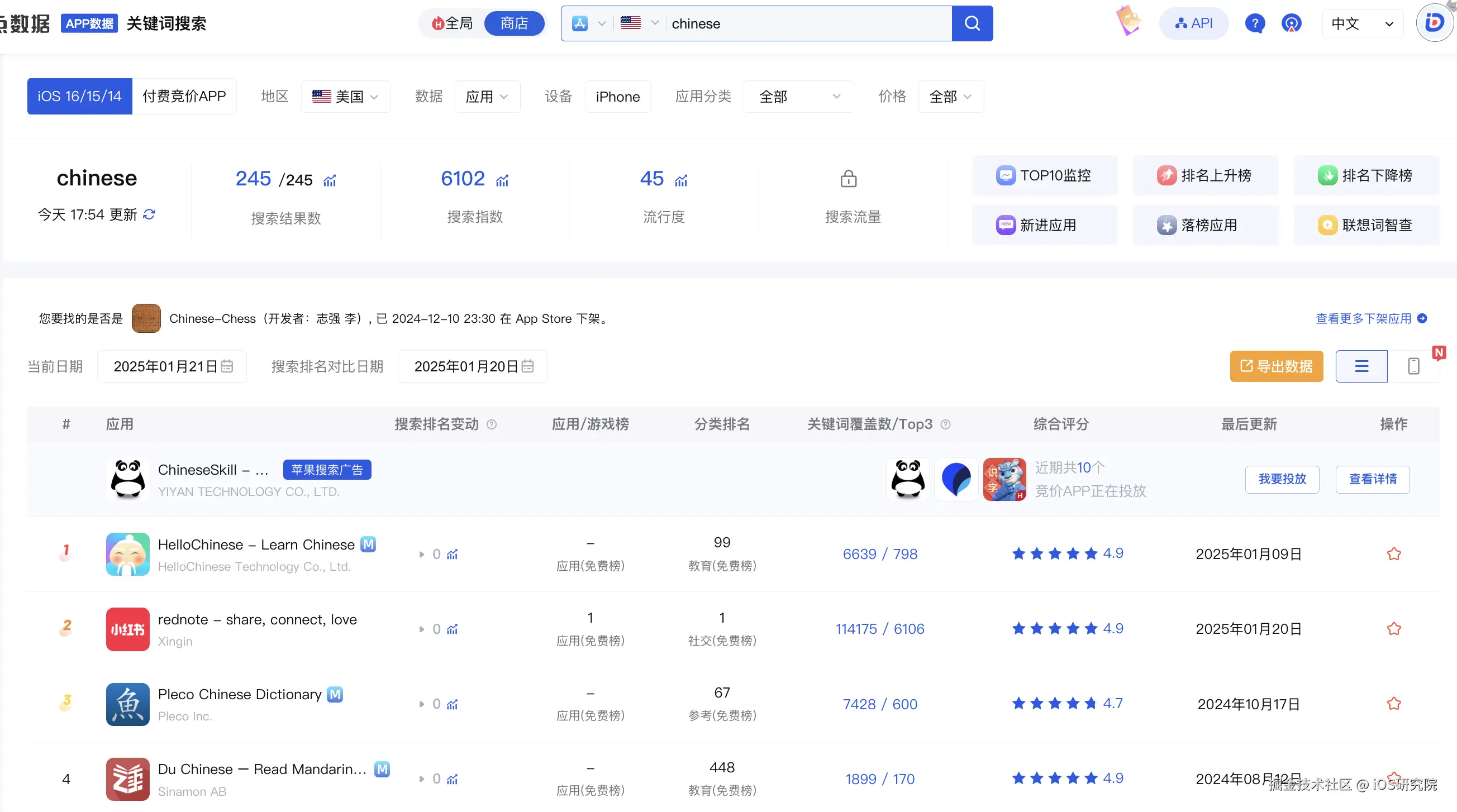Screen dimensions: 1457x812
Task: Click the question mark help icon
Action: pyautogui.click(x=1255, y=23)
